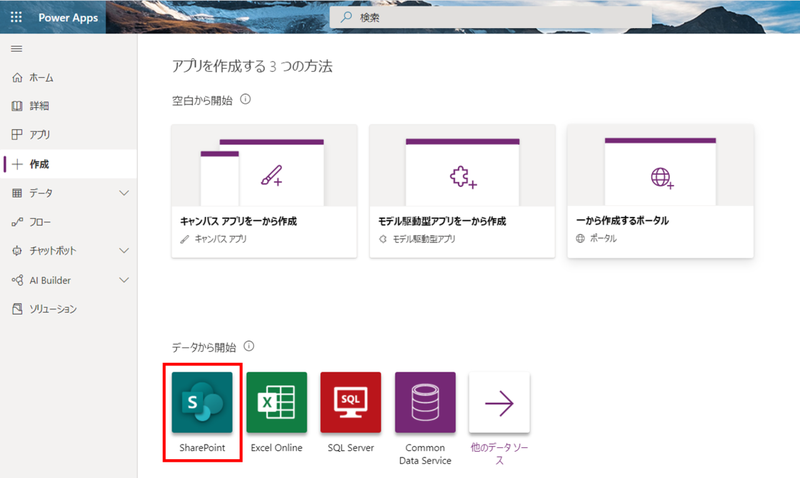Click the アプリを作成する 3 つの方法 heading
Screen dimensions: 800x478
[x=252, y=66]
